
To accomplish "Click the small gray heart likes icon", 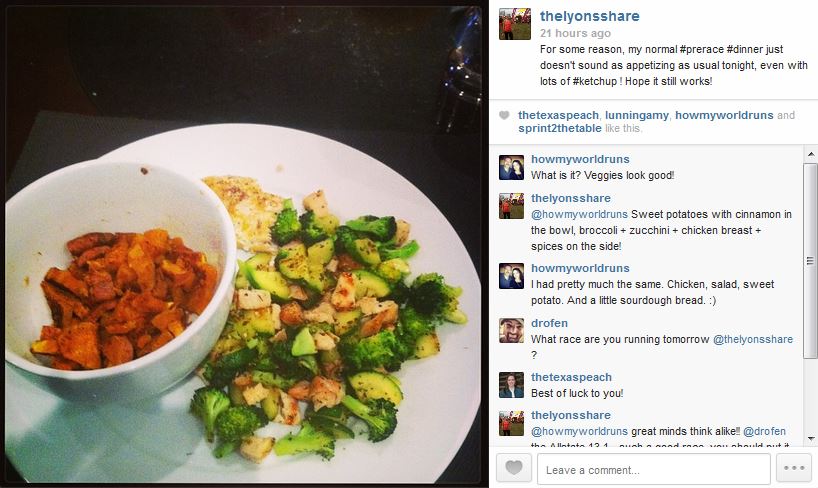I will tap(504, 115).
